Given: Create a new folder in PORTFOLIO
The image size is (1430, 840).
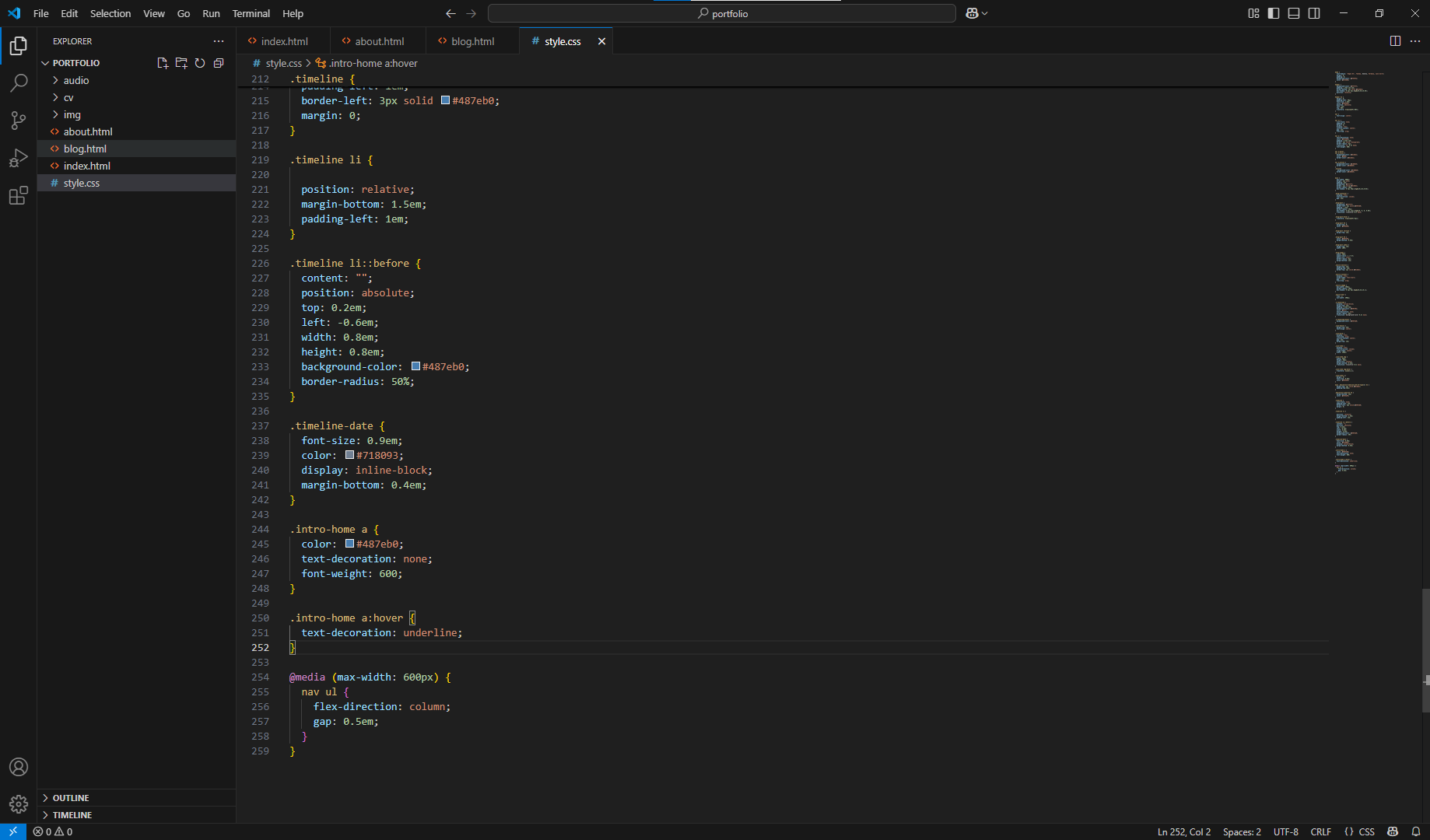Looking at the screenshot, I should 181,63.
